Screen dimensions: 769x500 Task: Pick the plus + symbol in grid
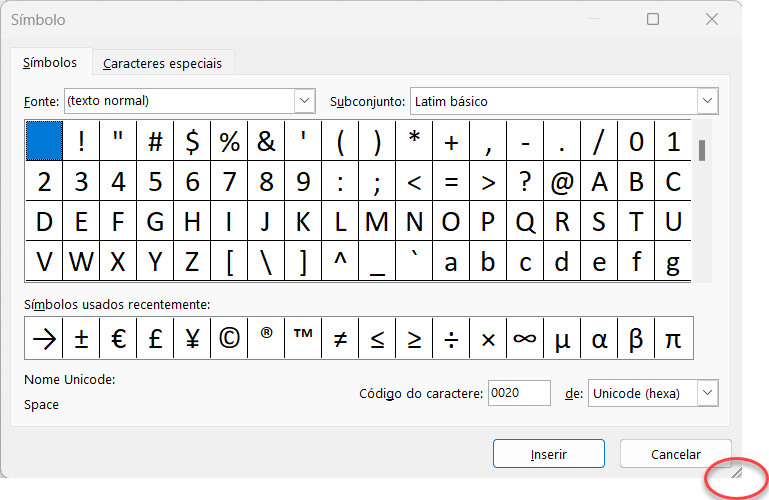point(451,141)
